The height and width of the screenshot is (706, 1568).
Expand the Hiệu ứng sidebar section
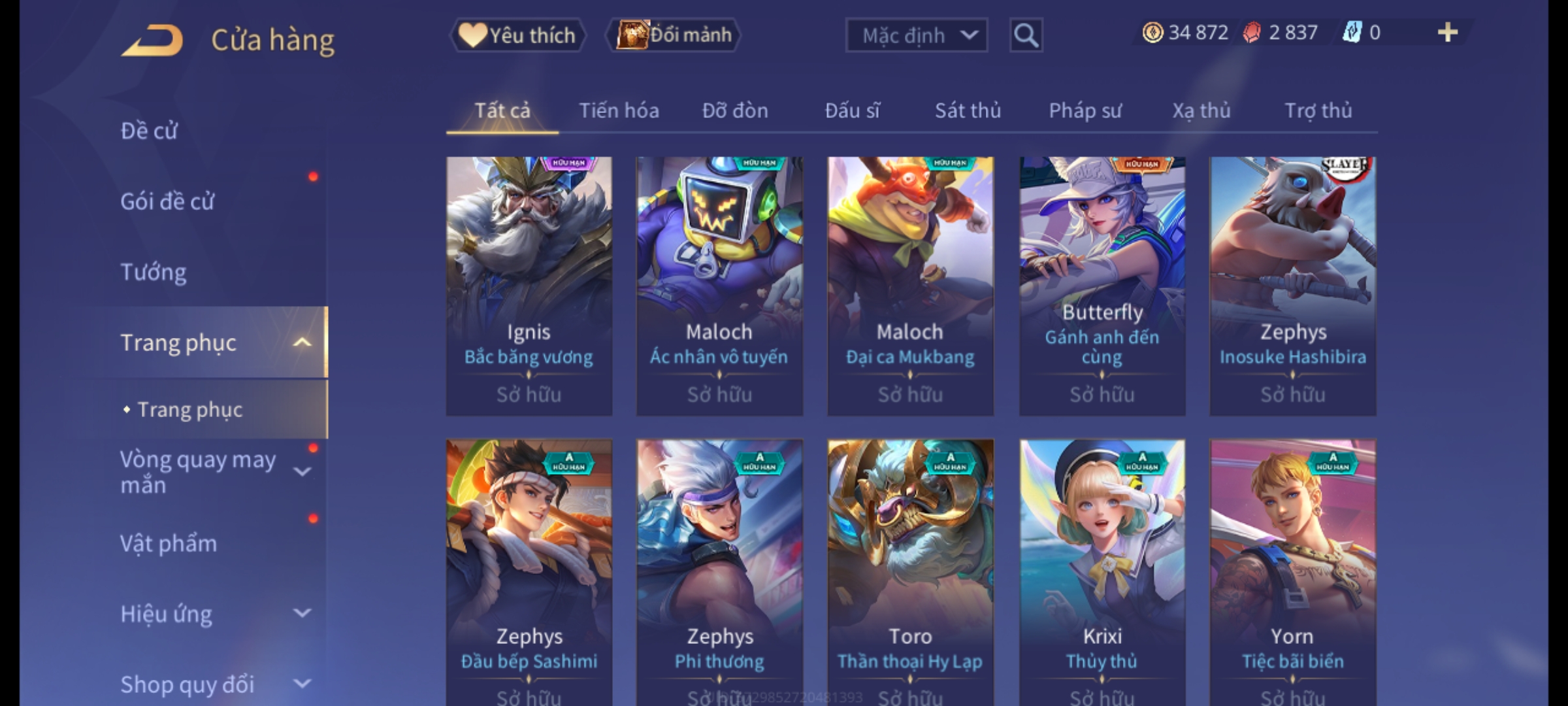coord(302,613)
